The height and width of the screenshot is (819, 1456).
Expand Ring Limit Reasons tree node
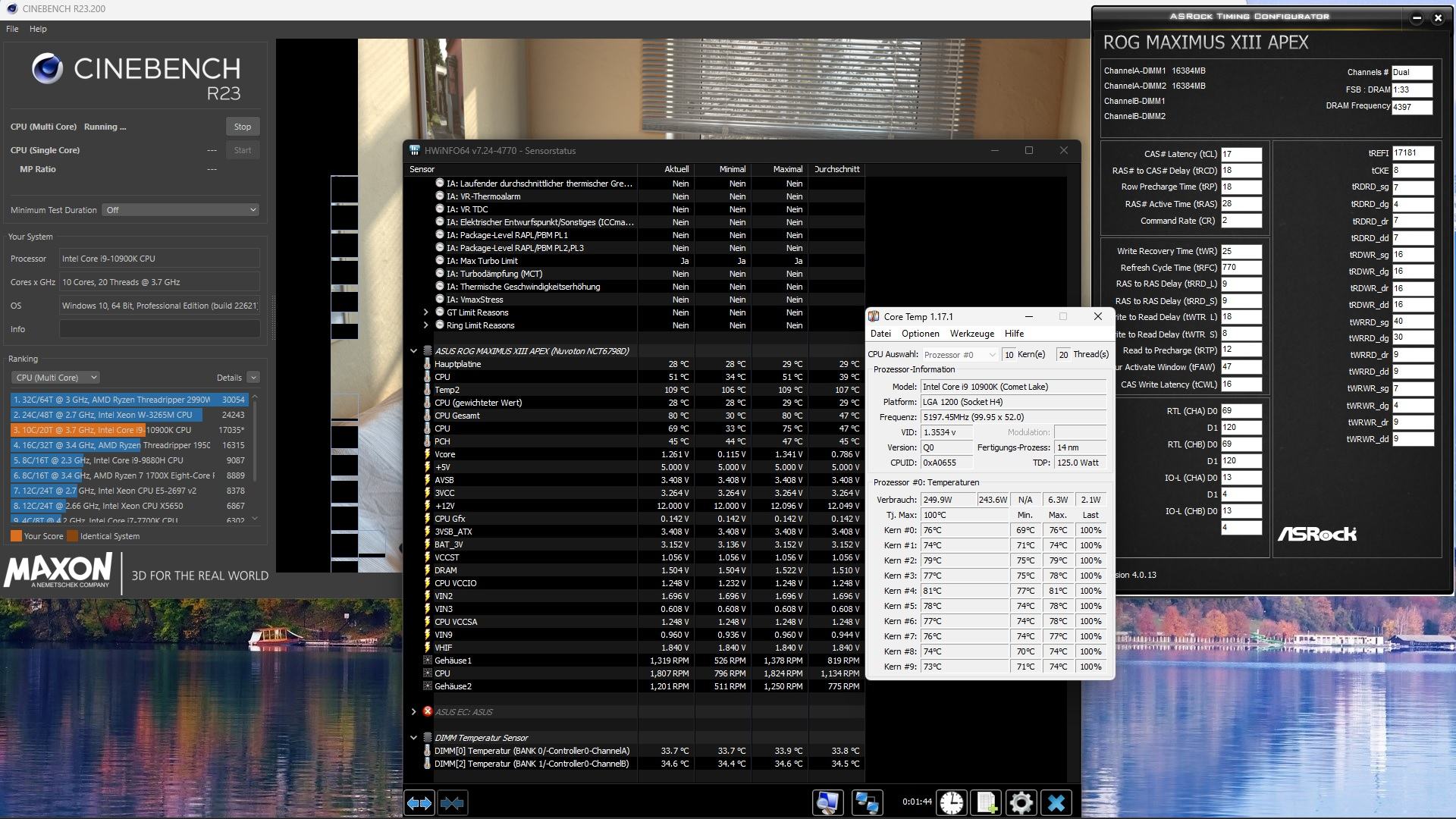click(x=425, y=325)
